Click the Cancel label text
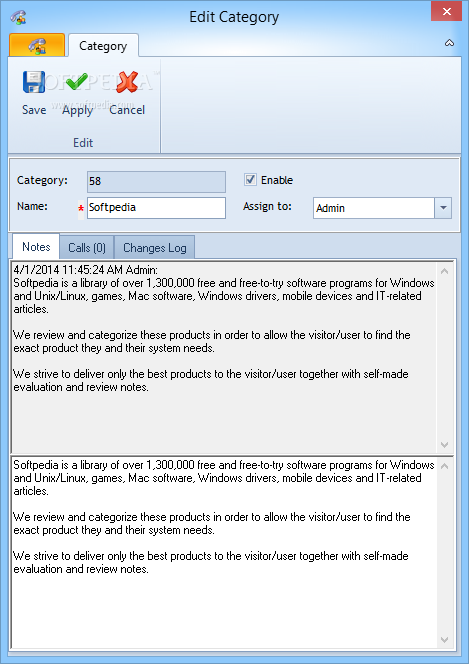This screenshot has height=664, width=469. (127, 110)
